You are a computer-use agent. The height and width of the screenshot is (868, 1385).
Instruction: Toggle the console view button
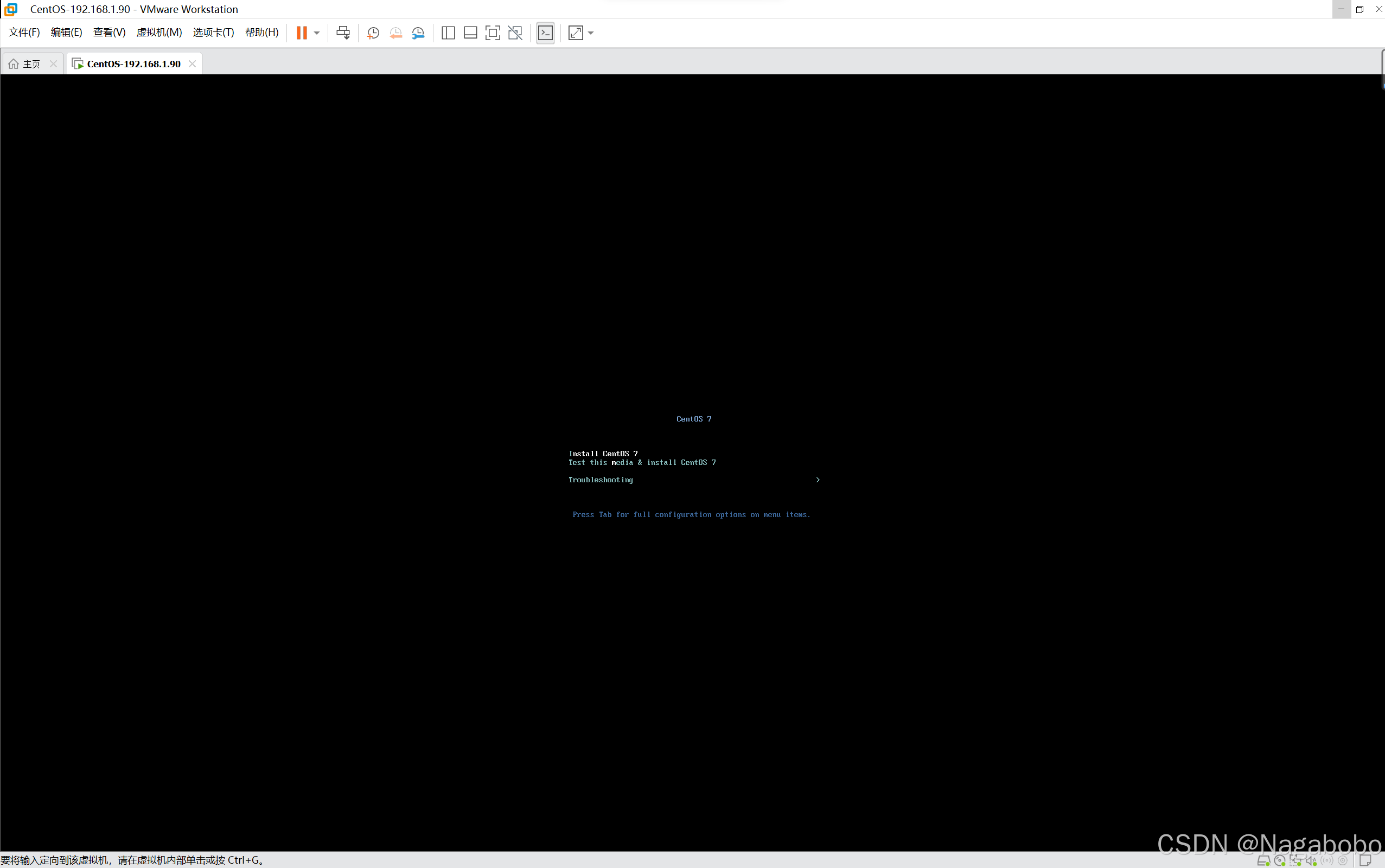coord(545,33)
